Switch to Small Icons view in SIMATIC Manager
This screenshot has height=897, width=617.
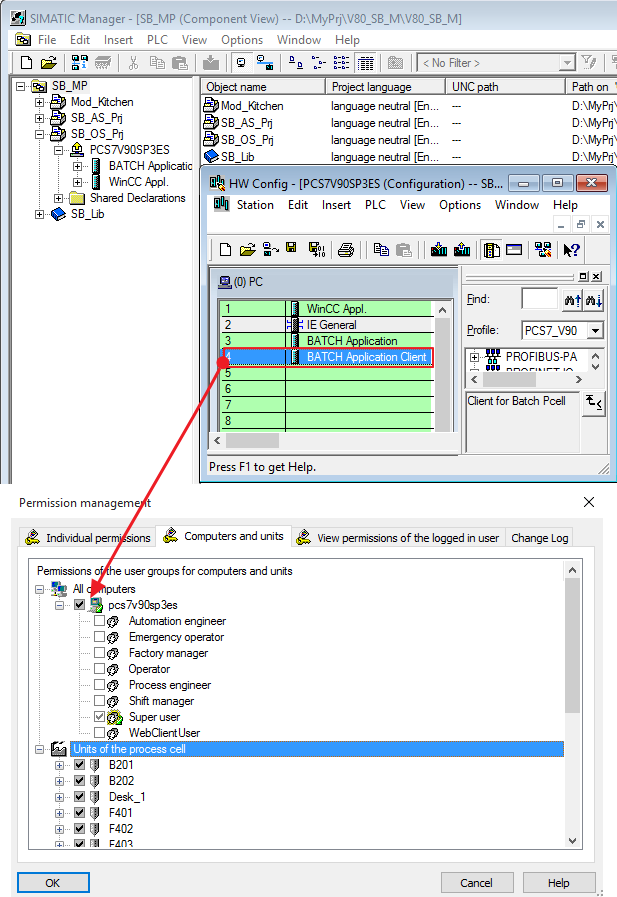click(x=319, y=62)
